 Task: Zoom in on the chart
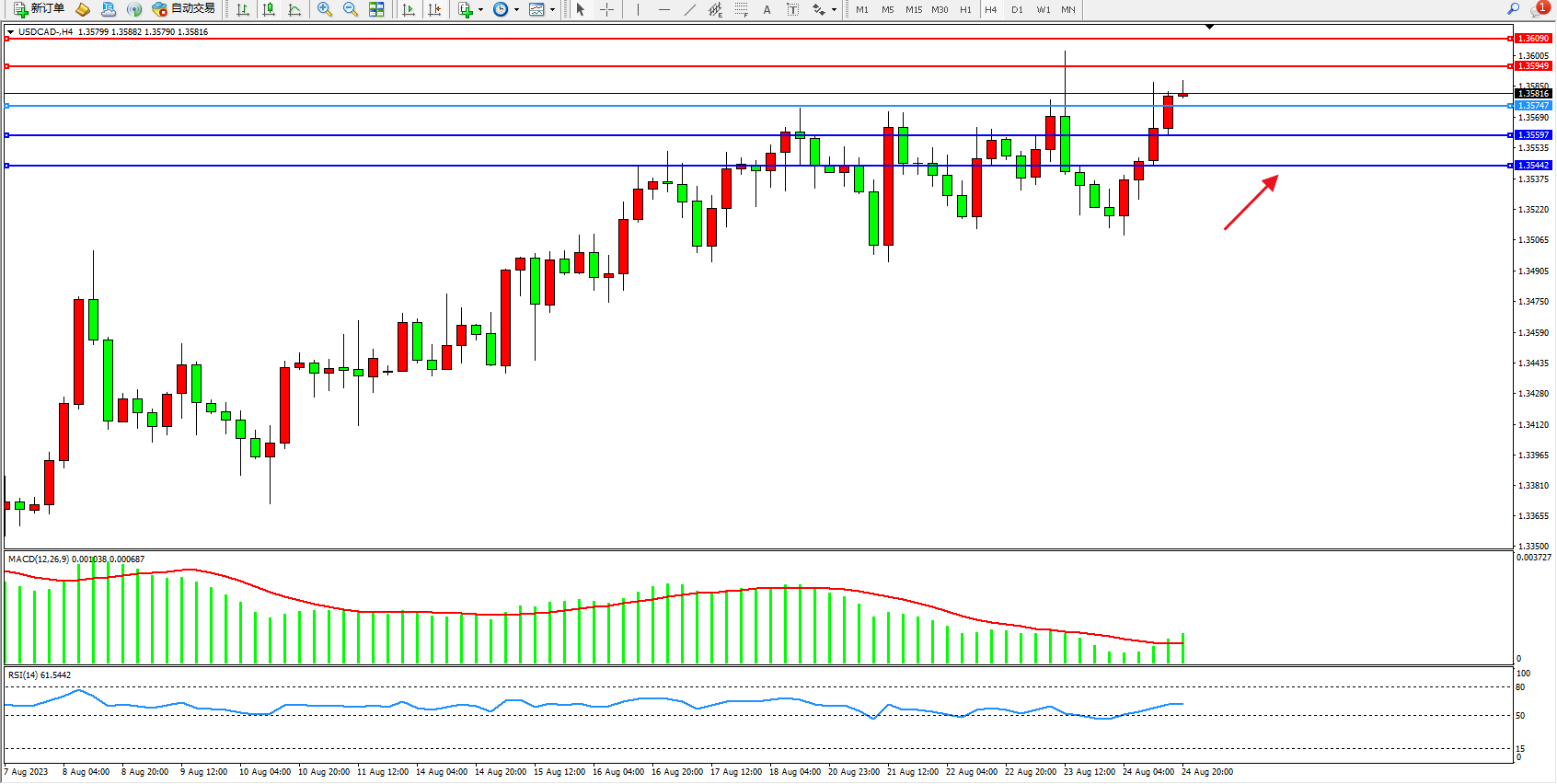click(x=325, y=9)
